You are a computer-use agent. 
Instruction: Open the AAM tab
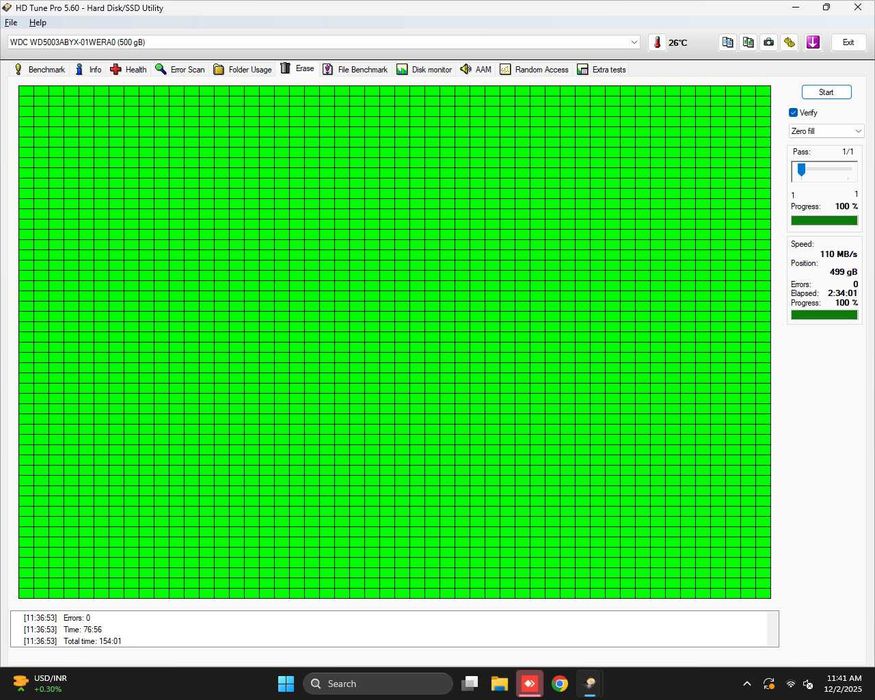[475, 69]
